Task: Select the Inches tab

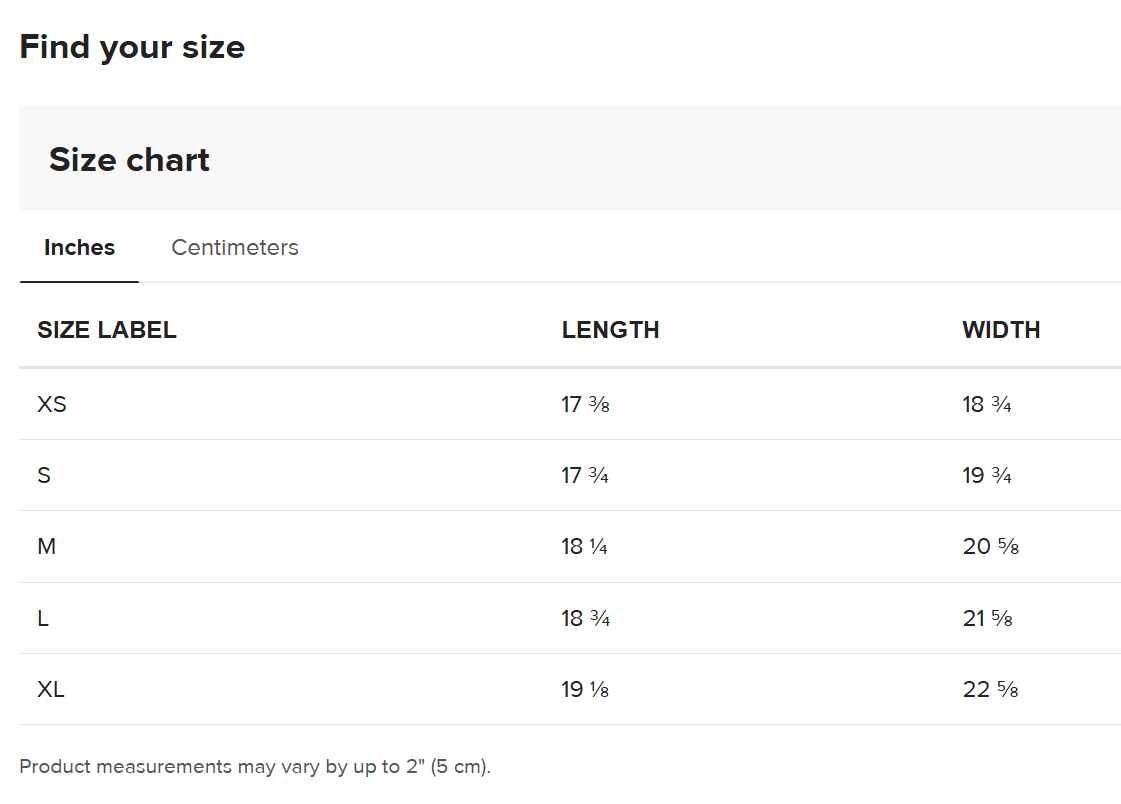Action: point(79,247)
